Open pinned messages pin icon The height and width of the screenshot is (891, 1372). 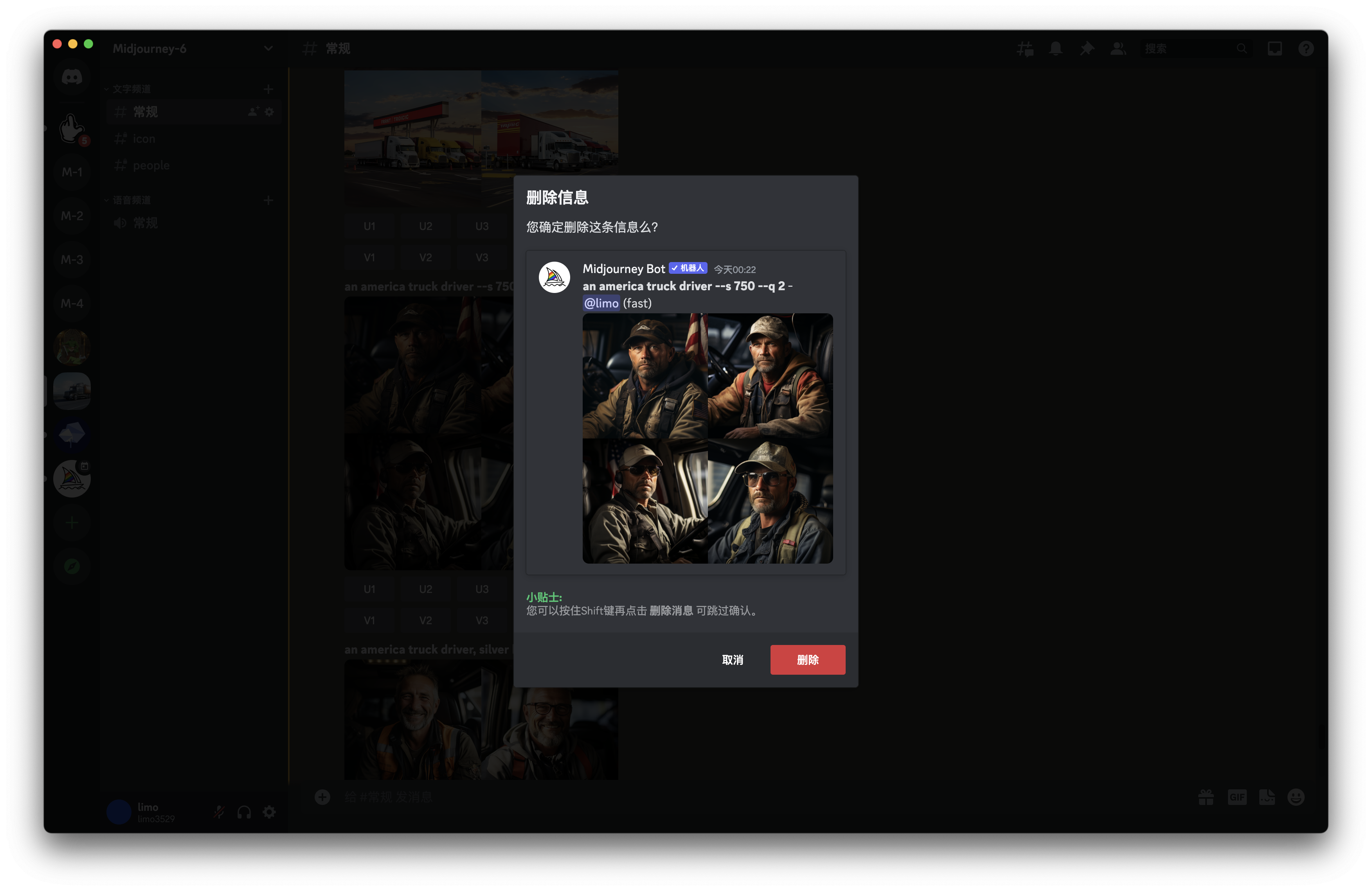click(x=1087, y=49)
